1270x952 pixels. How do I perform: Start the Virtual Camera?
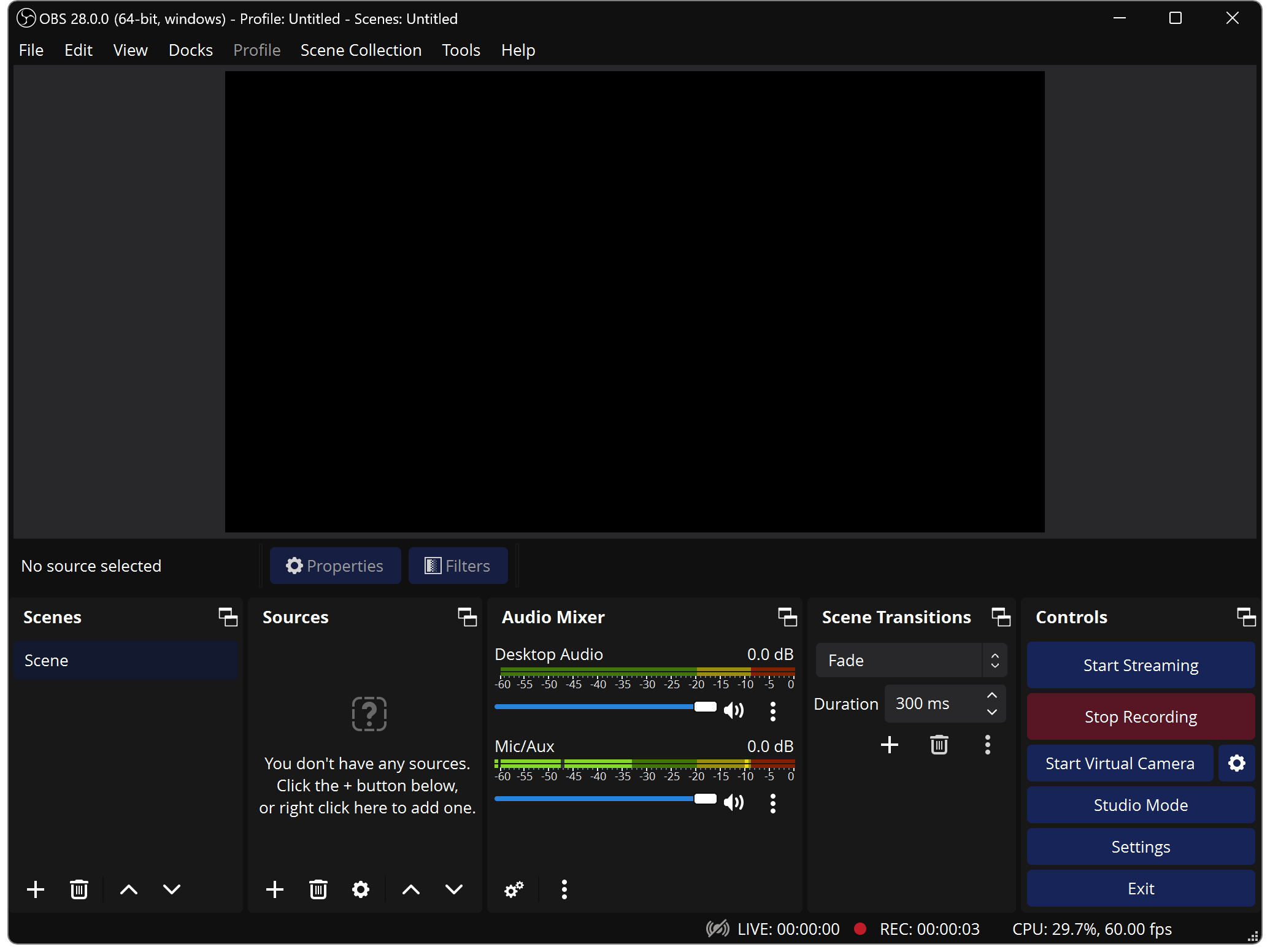[x=1119, y=763]
